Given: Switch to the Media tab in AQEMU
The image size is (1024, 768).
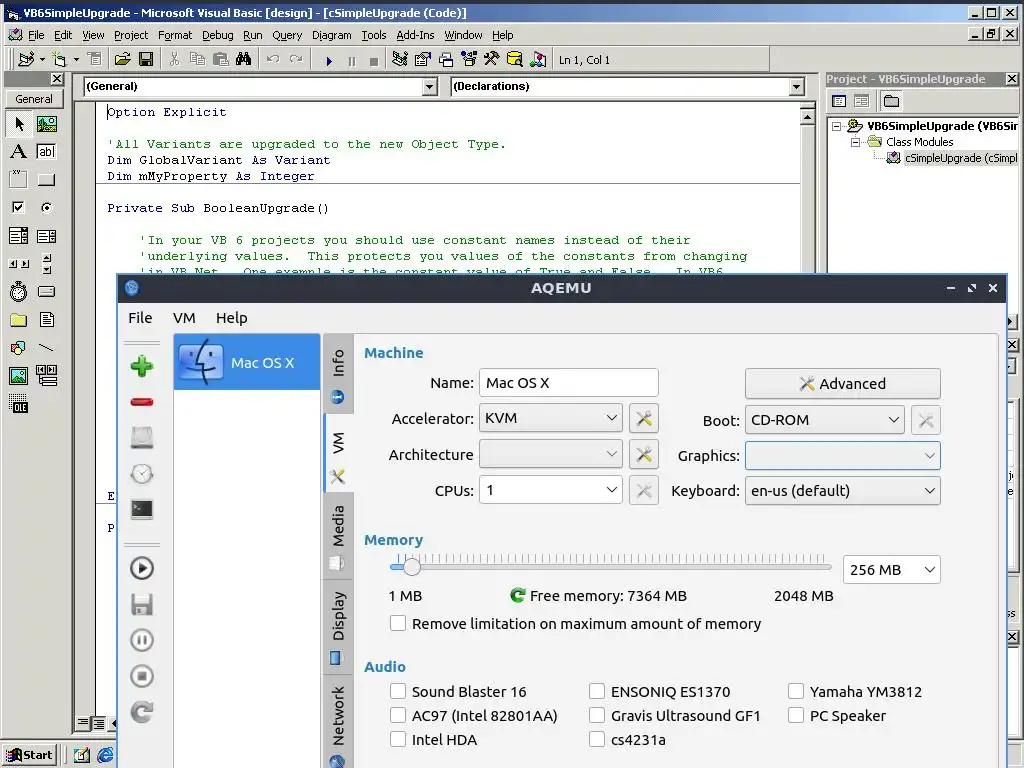Looking at the screenshot, I should (338, 537).
